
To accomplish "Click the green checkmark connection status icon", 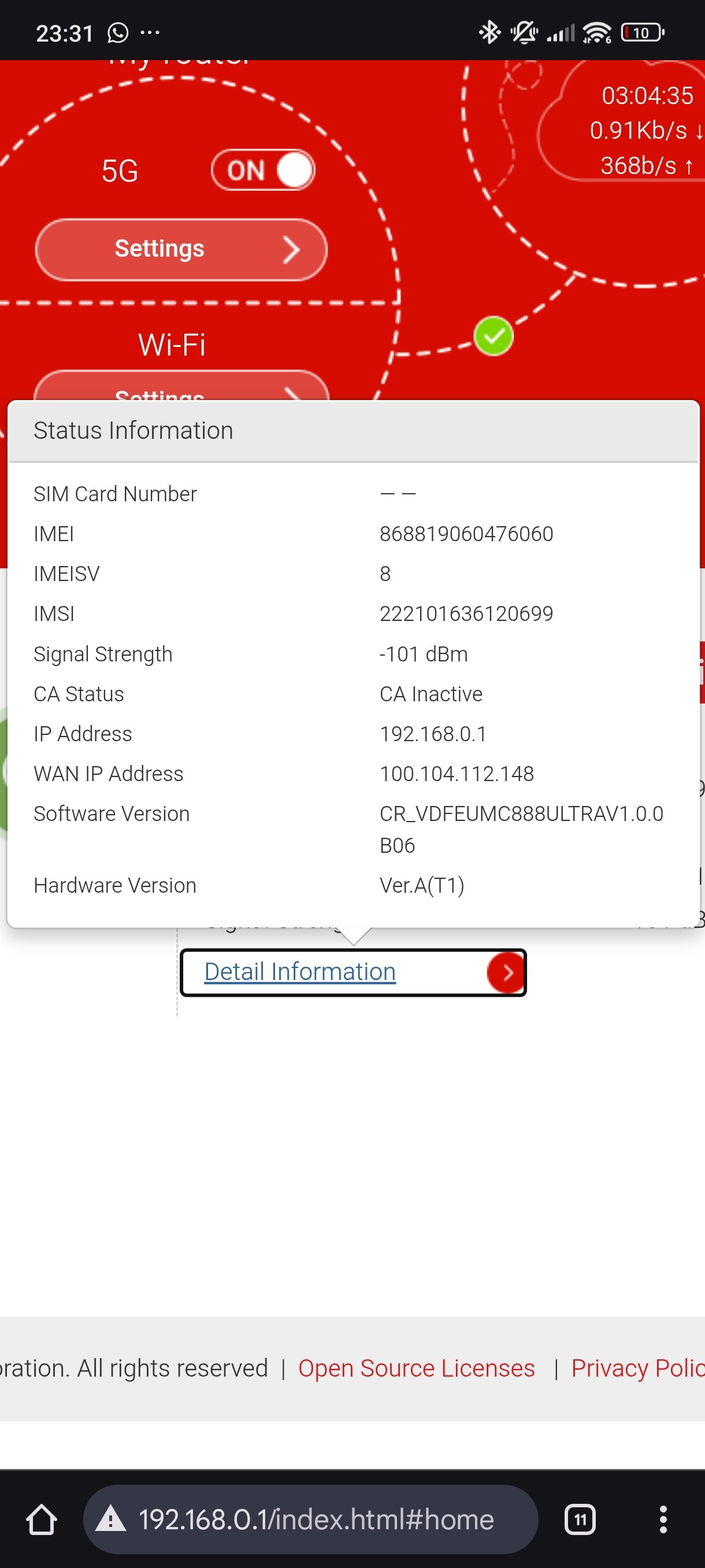I will [493, 336].
